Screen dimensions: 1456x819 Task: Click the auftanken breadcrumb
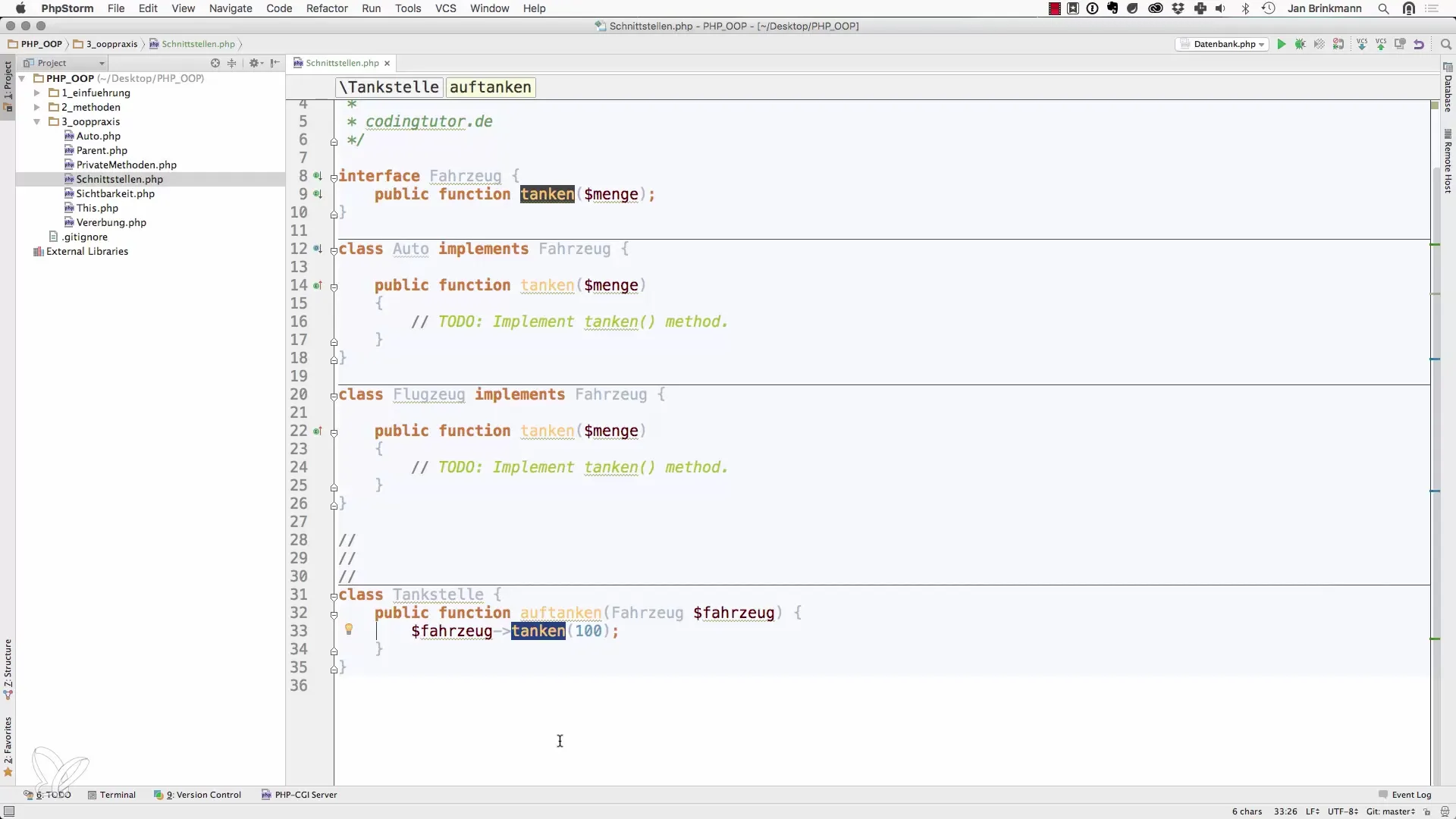491,87
